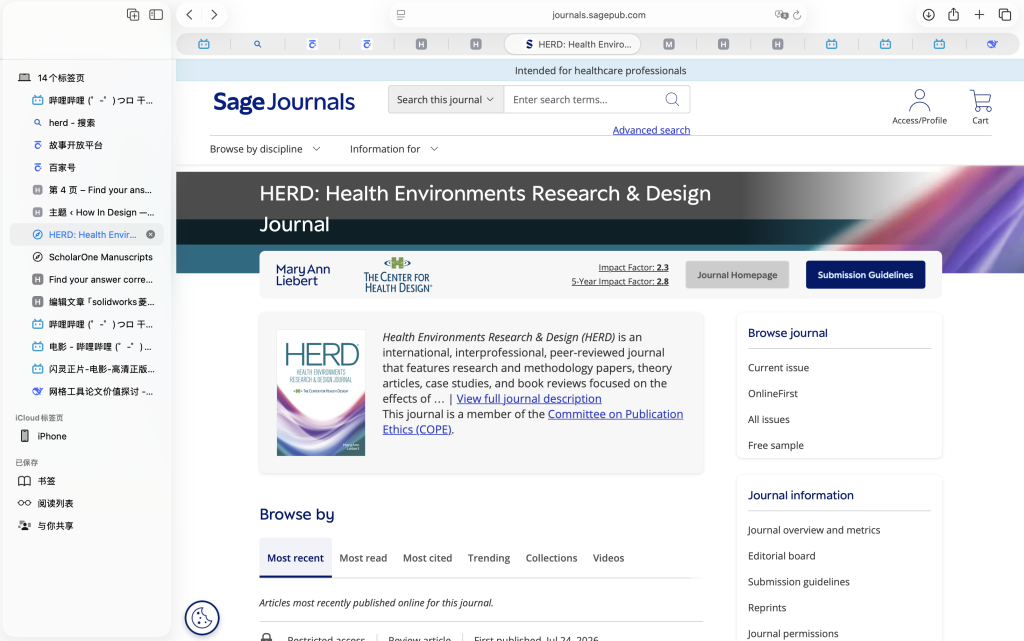Click the Journal Homepage button
Image resolution: width=1024 pixels, height=641 pixels.
(737, 275)
